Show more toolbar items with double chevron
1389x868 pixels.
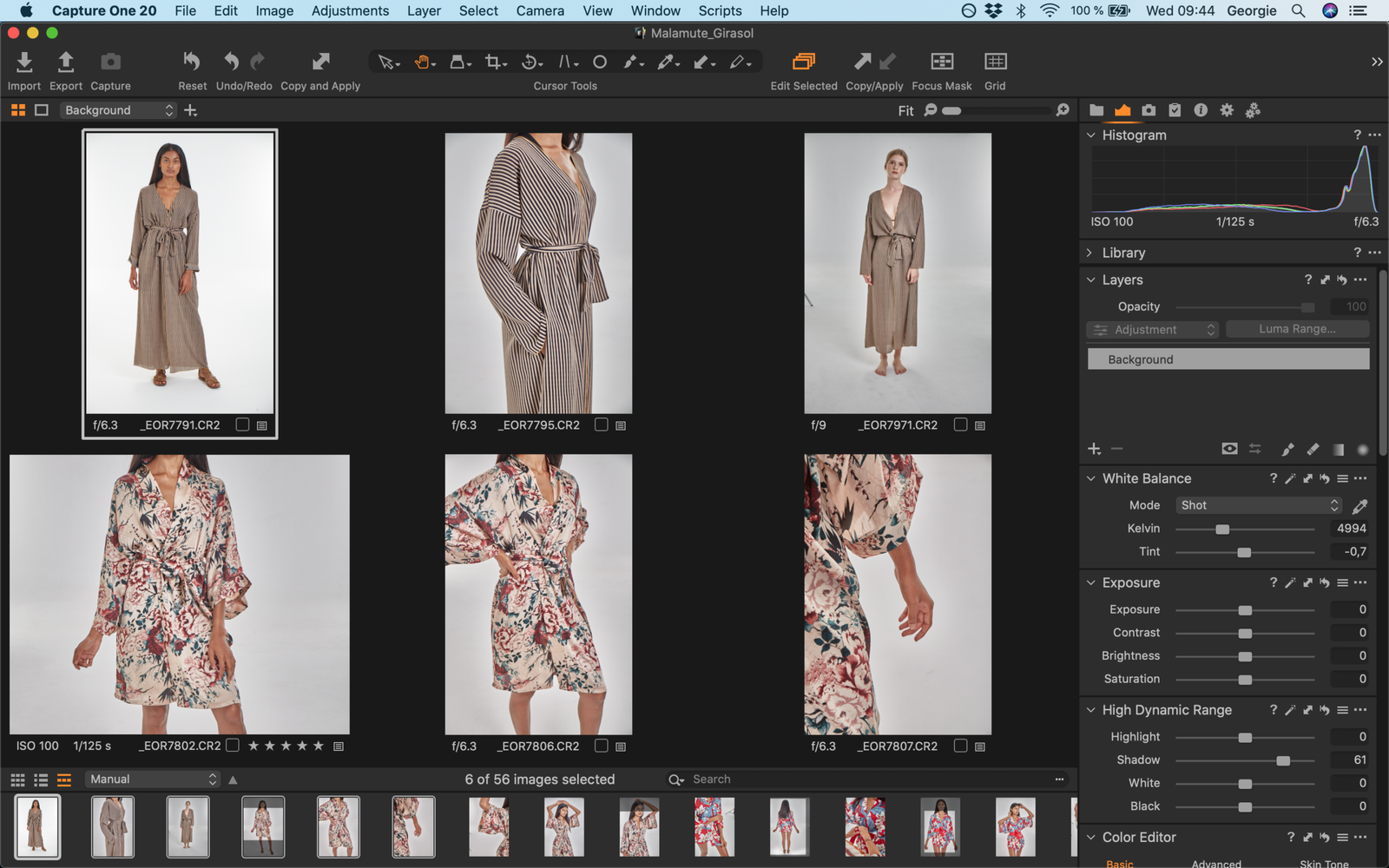coord(1377,62)
